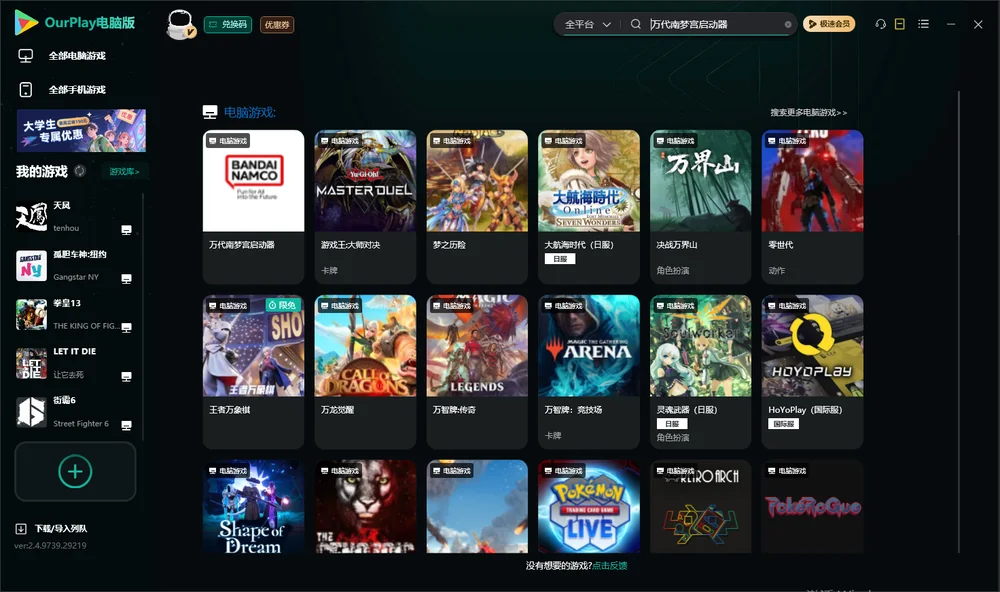Click 搜索更多电脑游戏>> link
Image resolution: width=1000 pixels, height=592 pixels.
[x=809, y=113]
